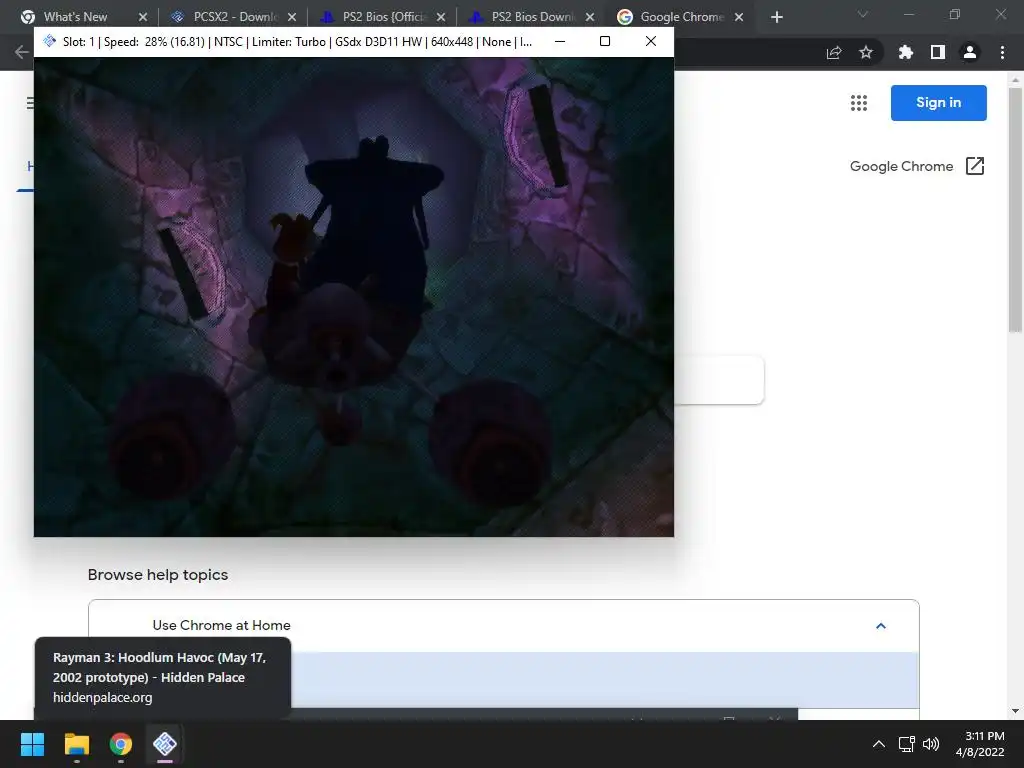Sign in to Google account

[x=938, y=103]
